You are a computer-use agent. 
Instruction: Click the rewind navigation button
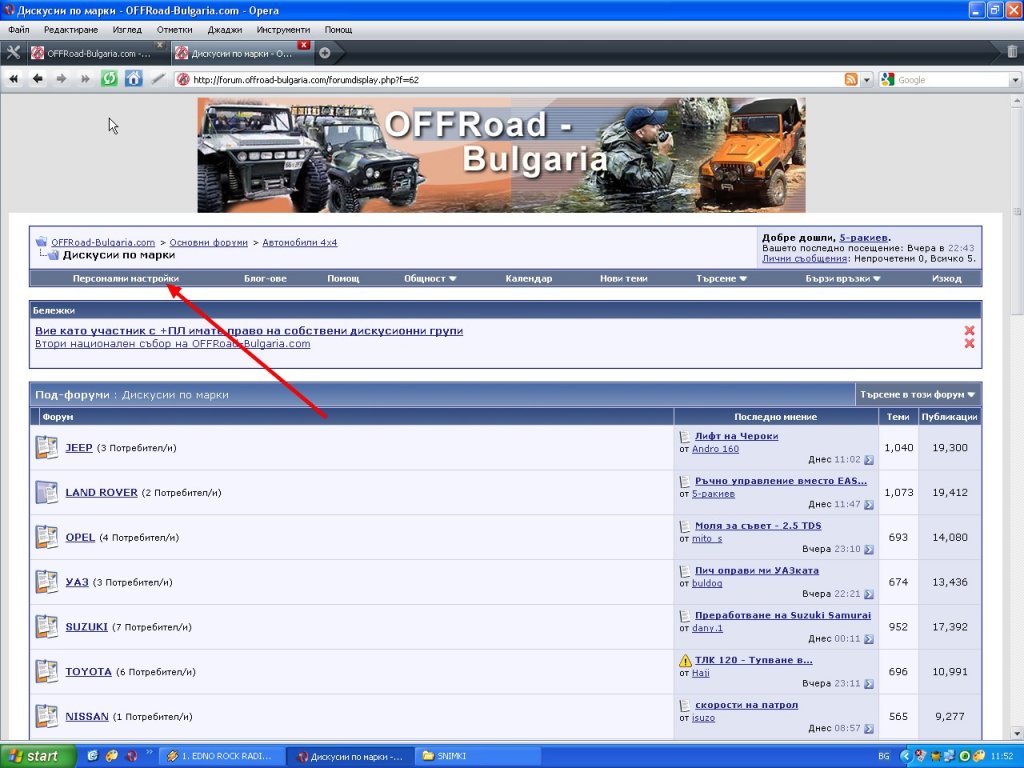pyautogui.click(x=14, y=79)
